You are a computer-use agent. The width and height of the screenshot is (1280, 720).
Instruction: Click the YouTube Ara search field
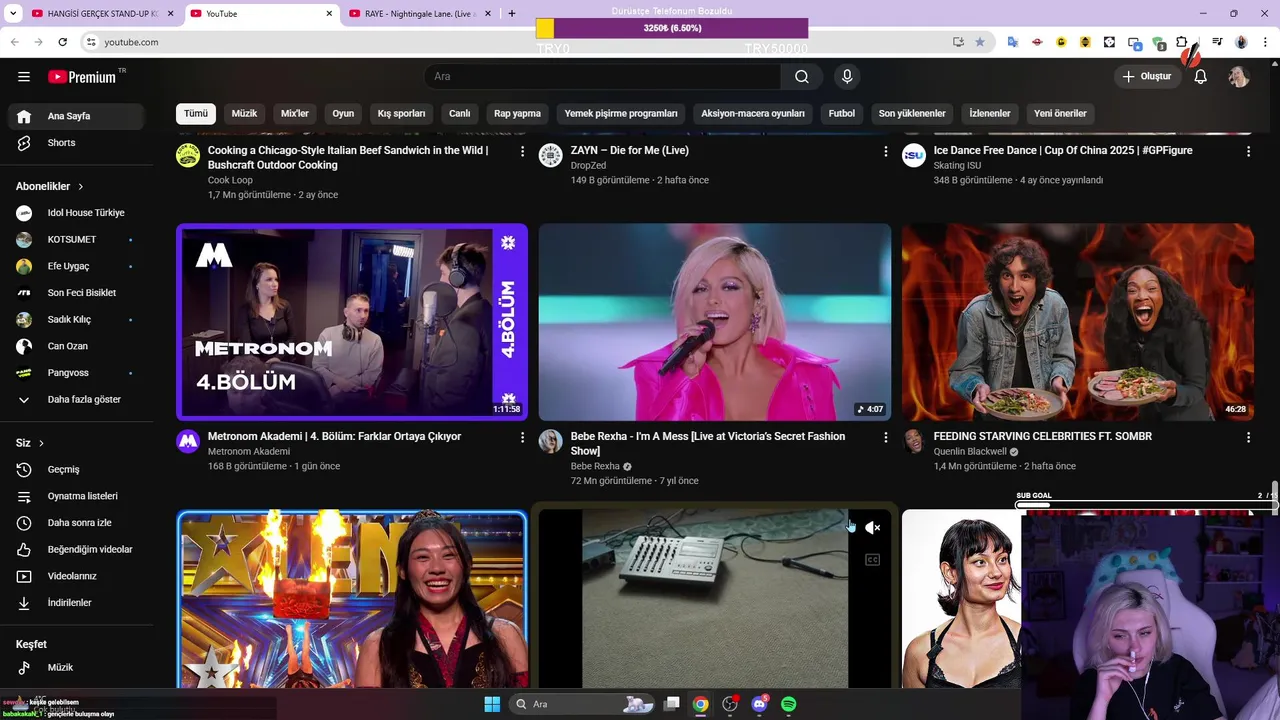(x=602, y=76)
